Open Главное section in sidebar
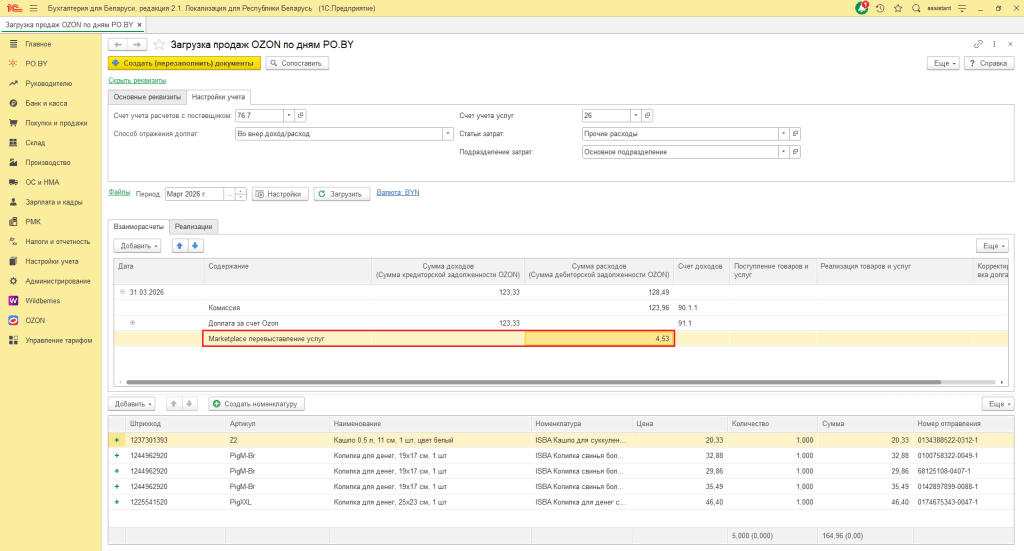1024x551 pixels. tap(38, 44)
